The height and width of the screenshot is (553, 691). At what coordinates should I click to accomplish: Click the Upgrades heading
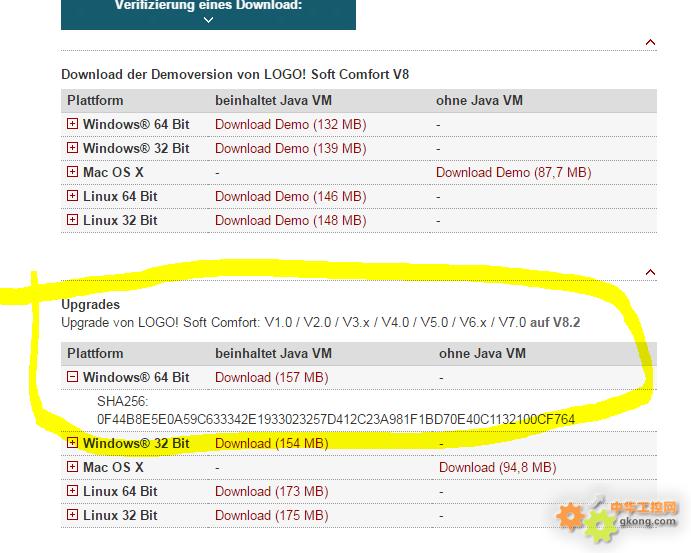point(90,305)
